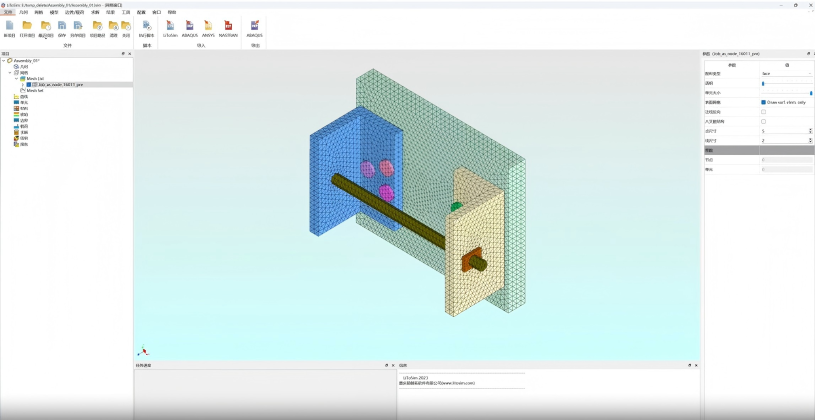Image resolution: width=815 pixels, height=420 pixels.
Task: Select the Mesh Set tree item
Action: click(x=35, y=90)
